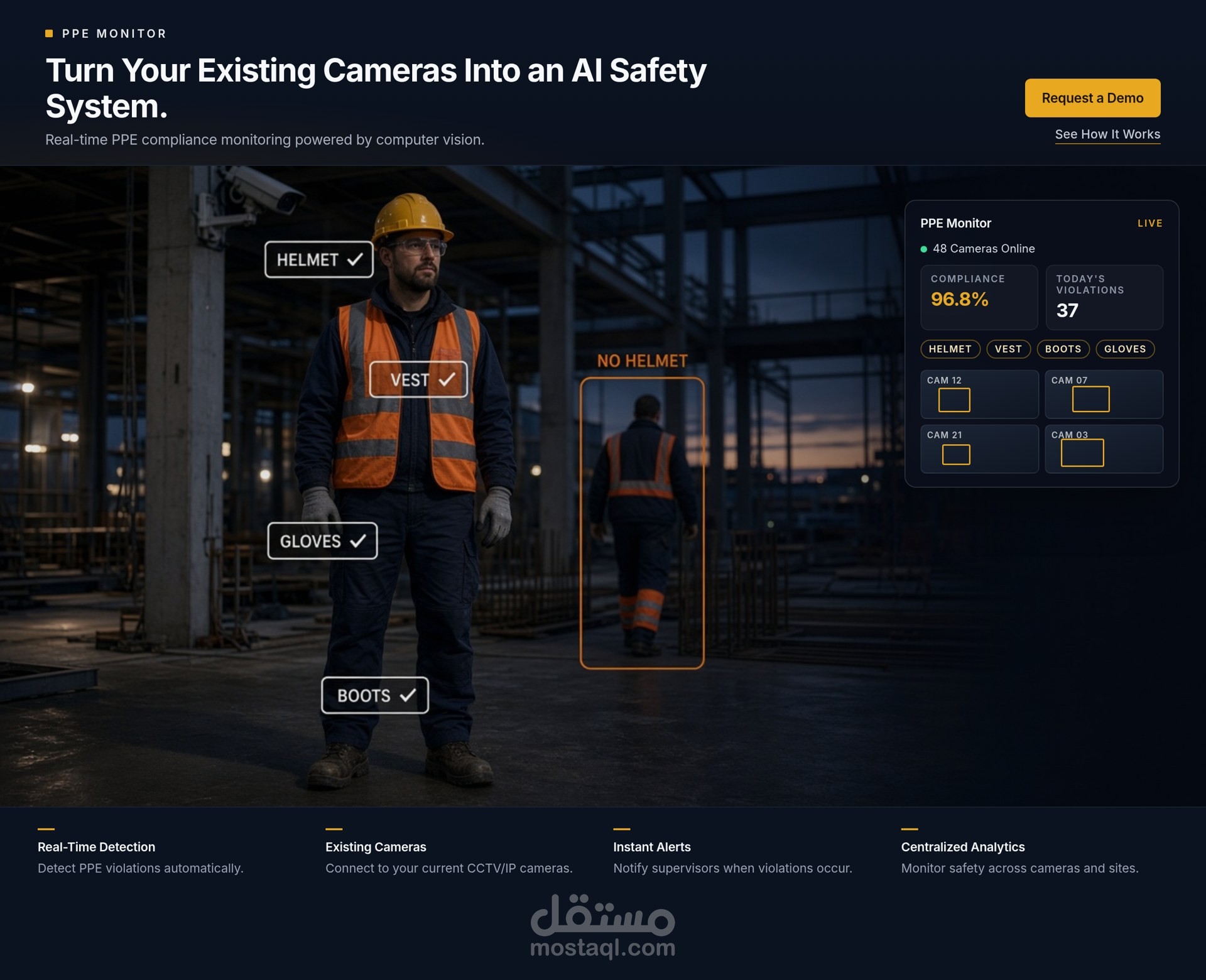Viewport: 1206px width, 980px height.
Task: Select the HELMET filter pill
Action: click(x=950, y=349)
